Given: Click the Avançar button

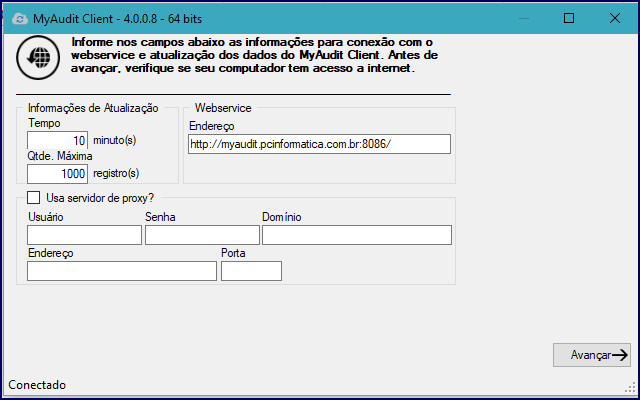Looking at the screenshot, I should coord(592,355).
